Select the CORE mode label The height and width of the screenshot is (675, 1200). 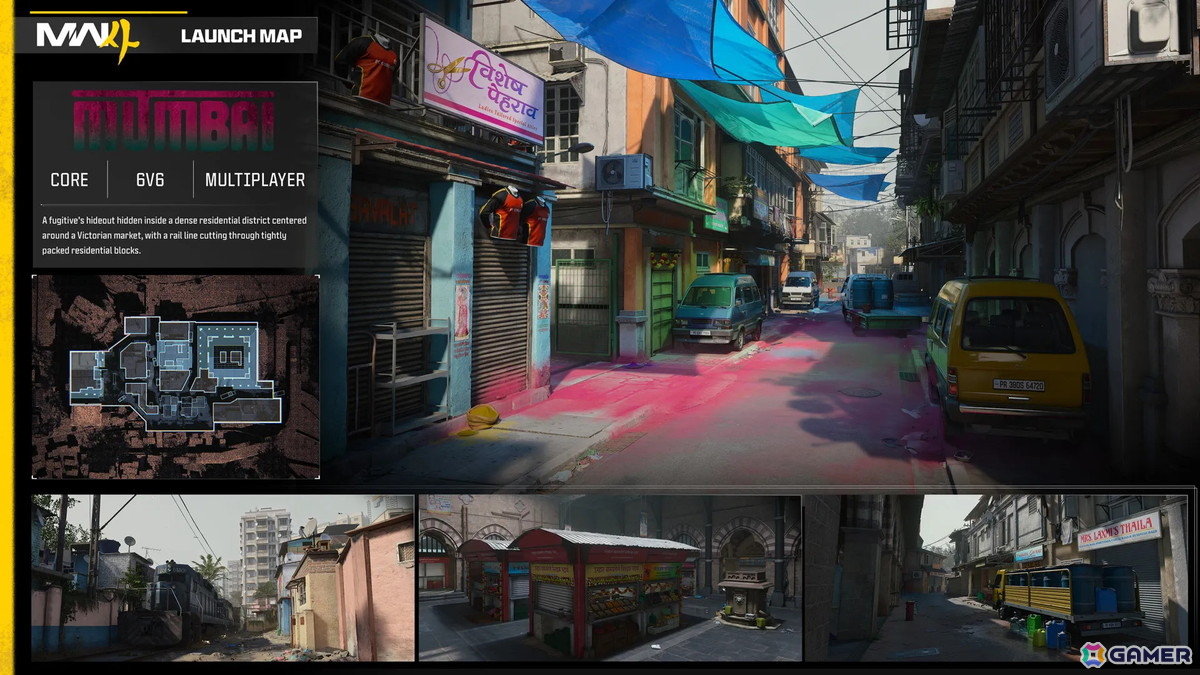pyautogui.click(x=70, y=180)
